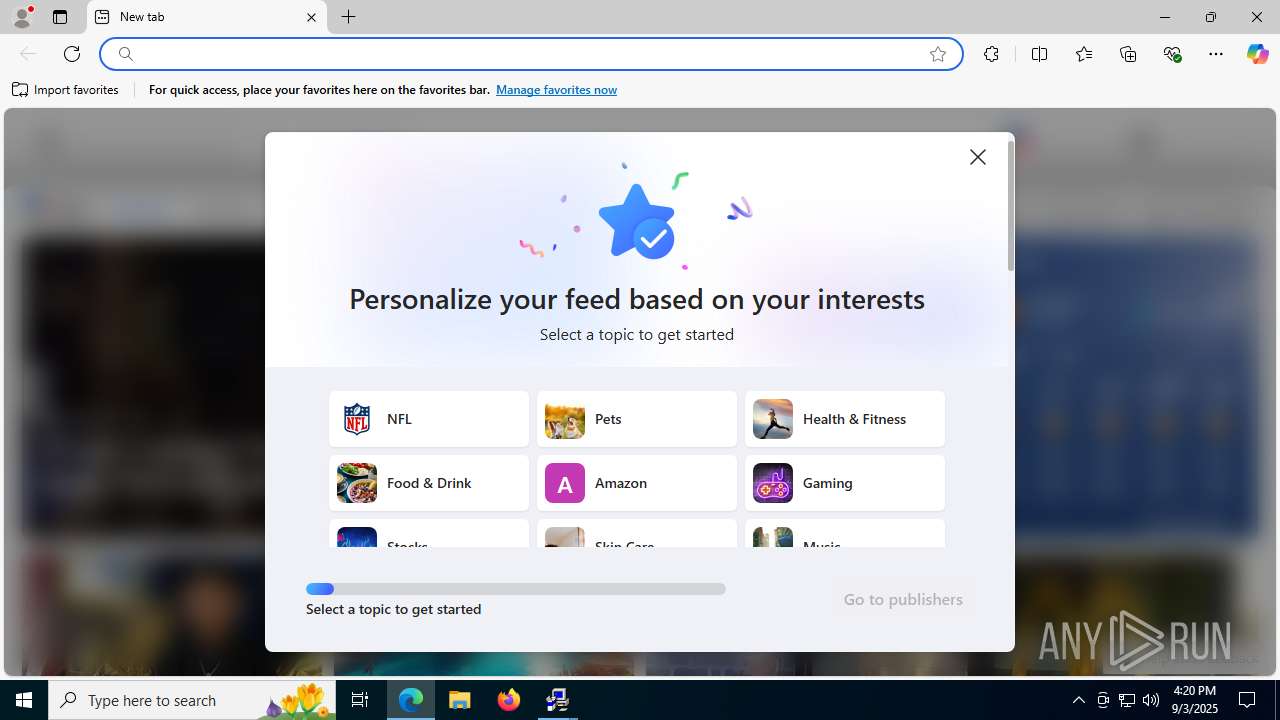The image size is (1280, 720).
Task: Open the Manage favorites now link
Action: click(556, 90)
